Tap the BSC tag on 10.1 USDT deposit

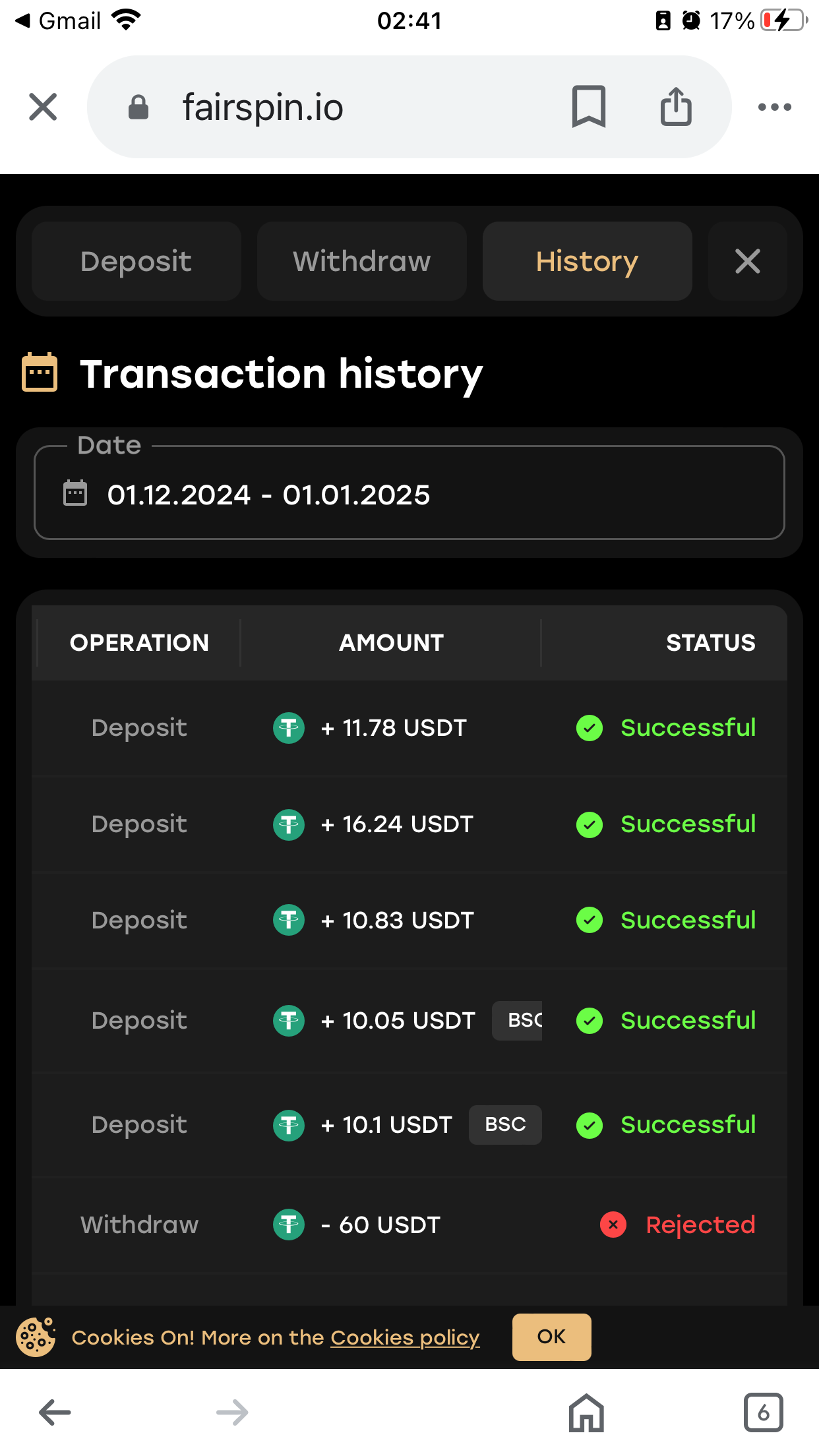pos(505,1124)
